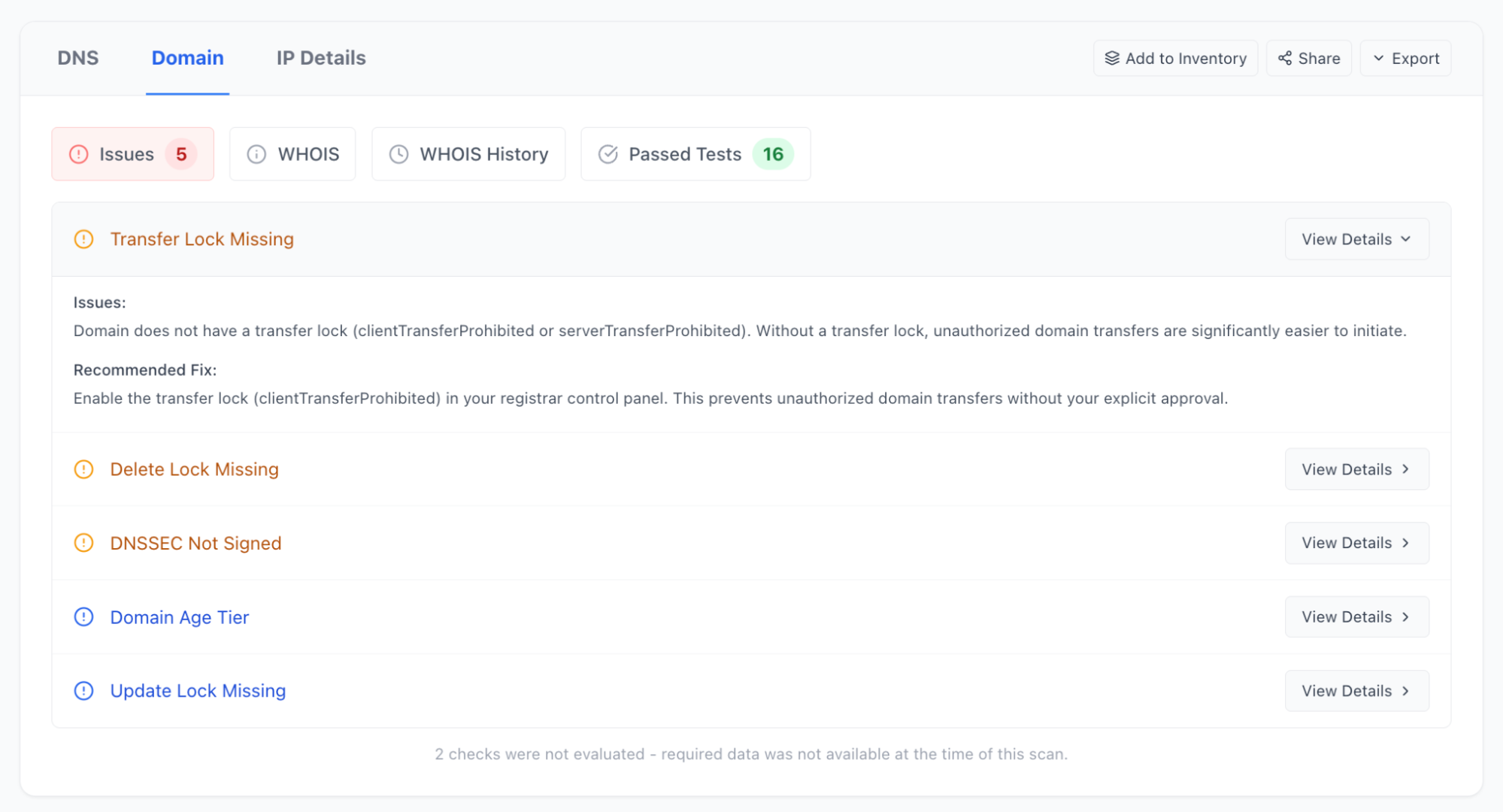Open the WHOIS sub-tab
1503x812 pixels.
292,154
